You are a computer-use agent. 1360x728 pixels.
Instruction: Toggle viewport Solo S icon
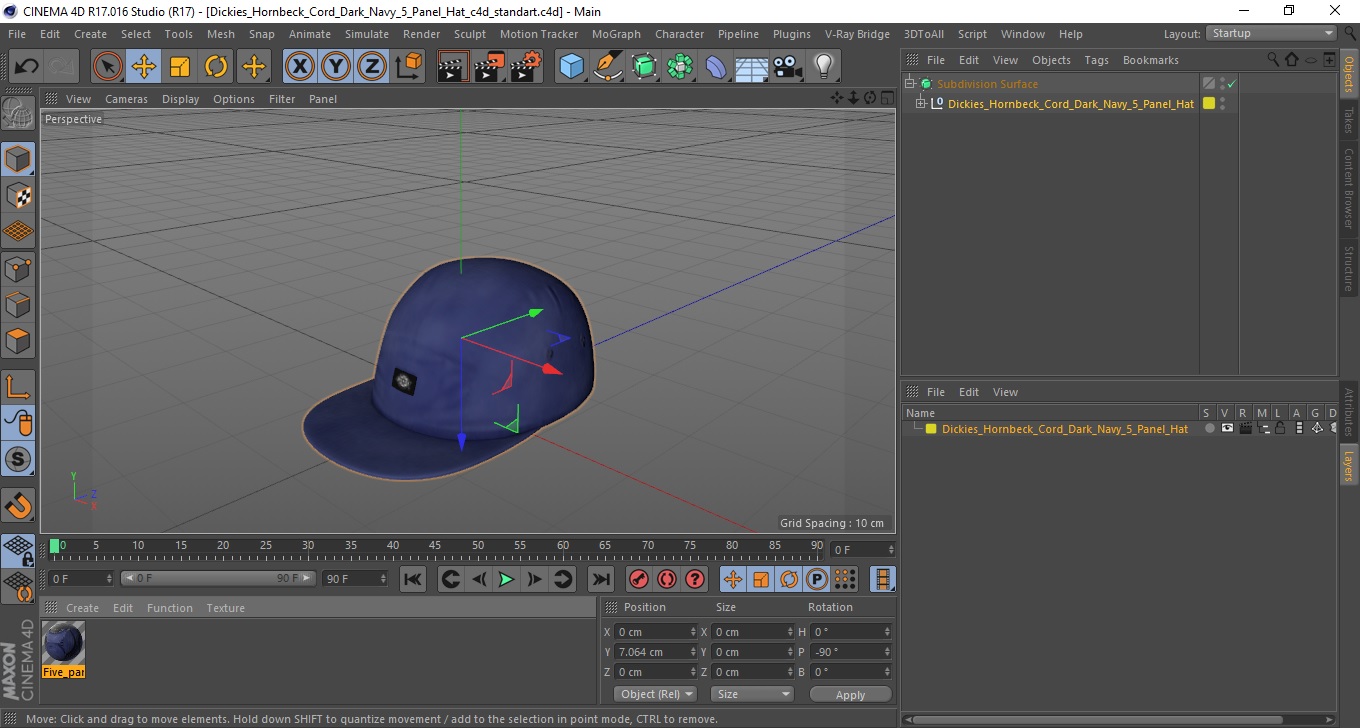(18, 459)
